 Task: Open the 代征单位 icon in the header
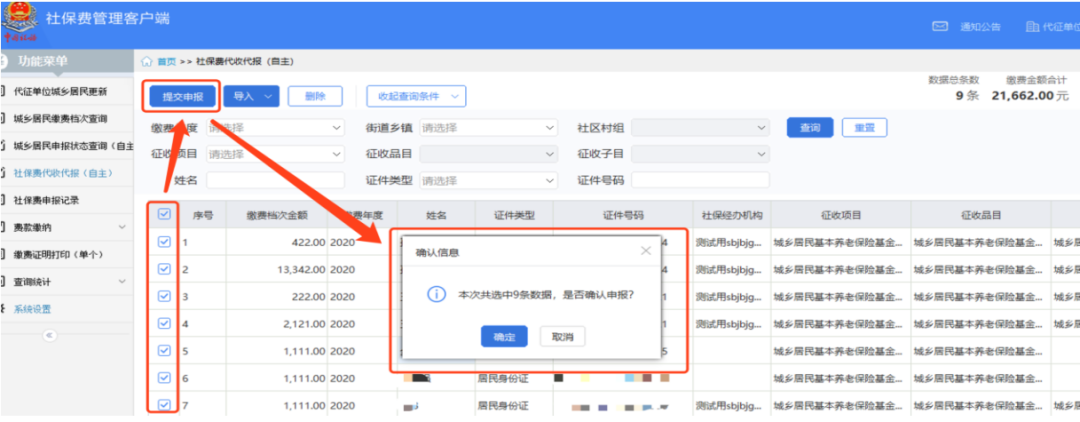(1032, 27)
